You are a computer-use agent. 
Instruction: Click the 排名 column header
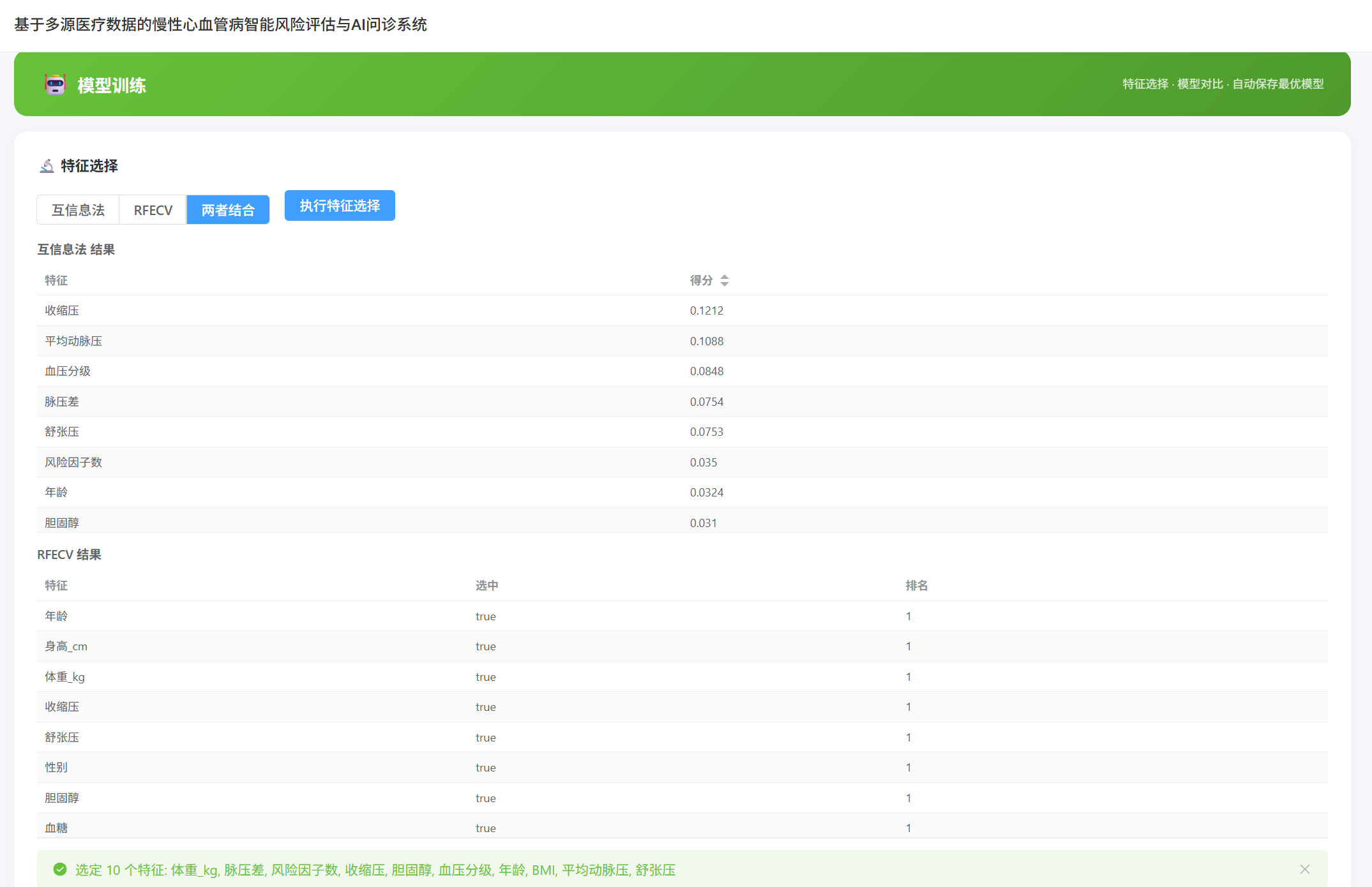[917, 585]
